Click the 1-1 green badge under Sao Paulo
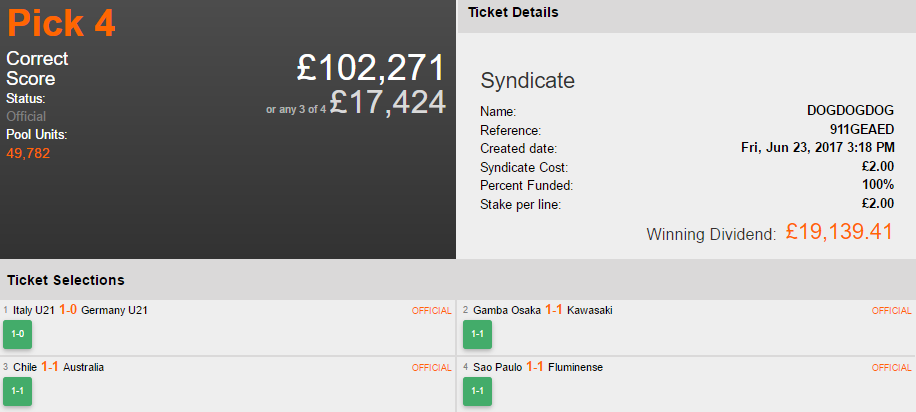The width and height of the screenshot is (916, 412). coord(477,390)
